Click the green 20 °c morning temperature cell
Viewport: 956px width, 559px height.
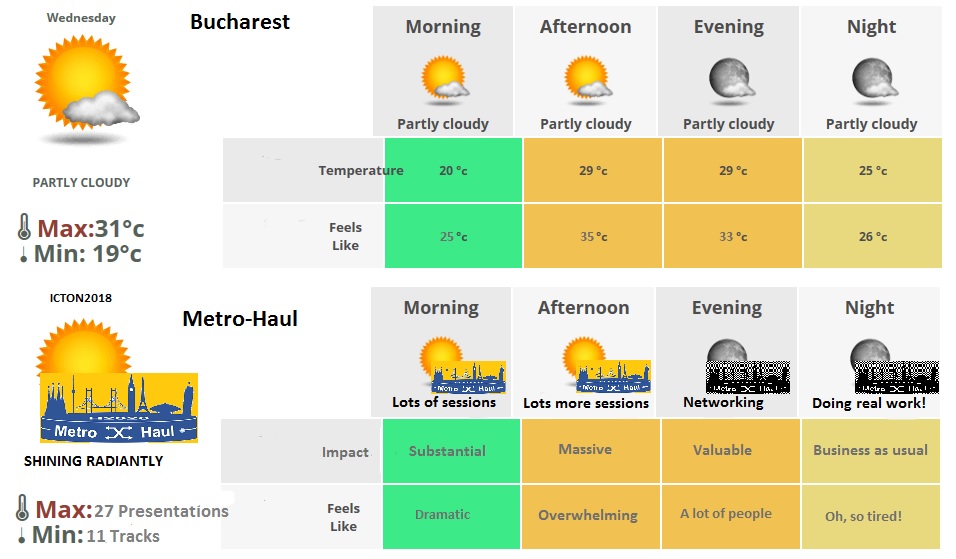(x=453, y=171)
